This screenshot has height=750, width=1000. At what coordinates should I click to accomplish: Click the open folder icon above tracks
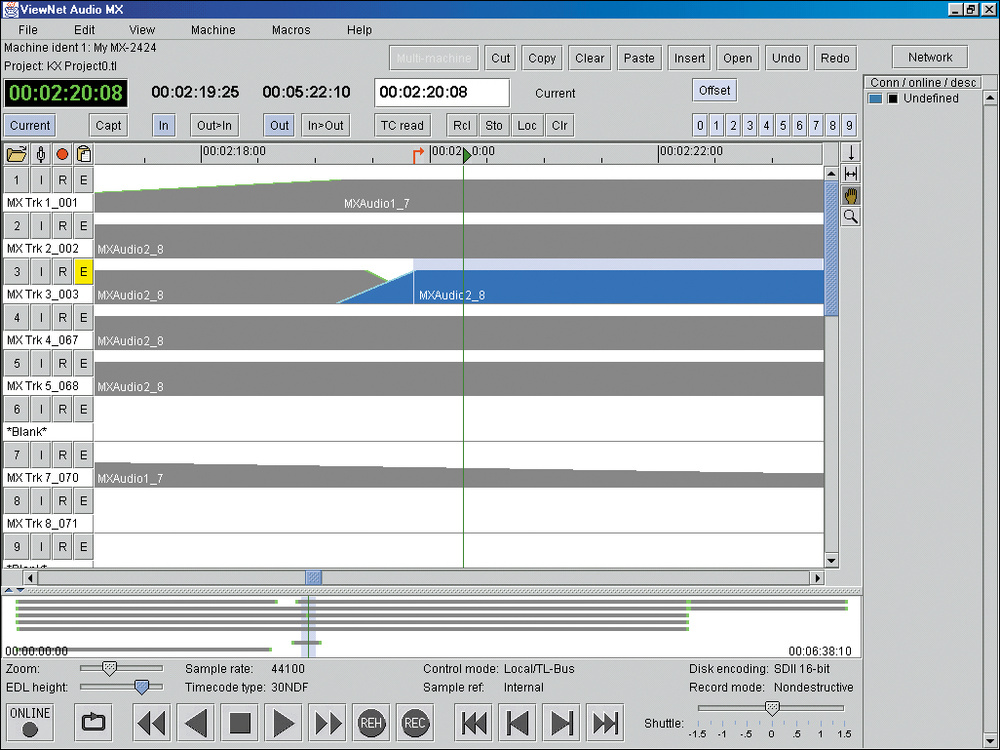(x=16, y=154)
